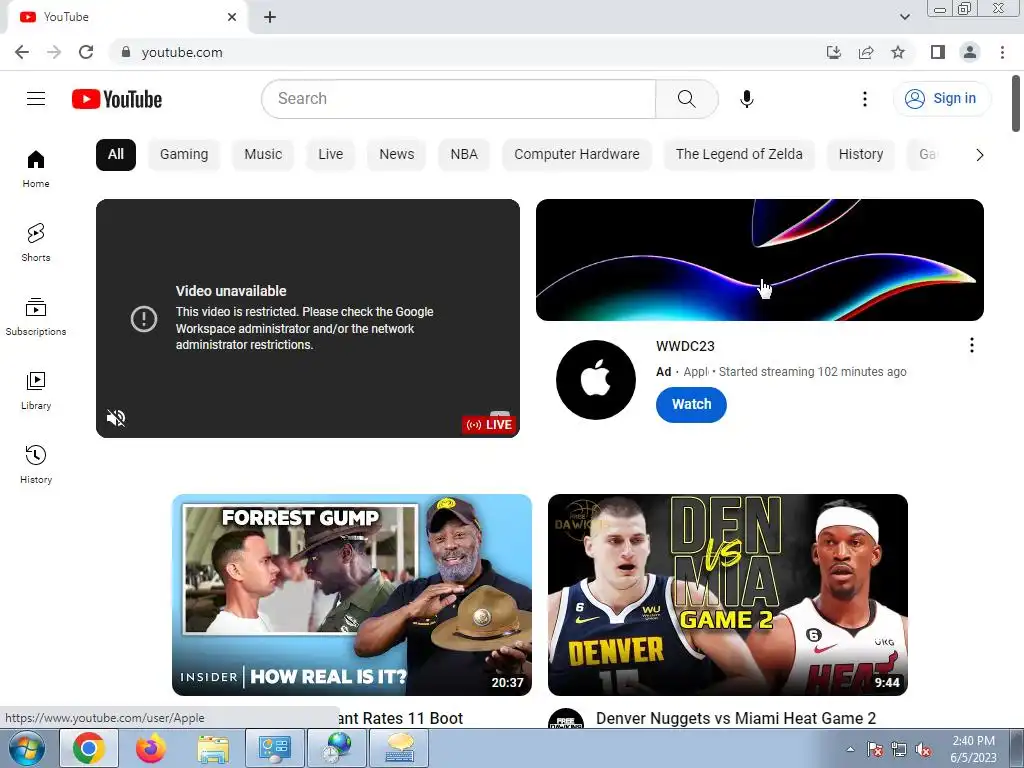Viewport: 1024px width, 768px height.
Task: Select the News filter chip
Action: [396, 155]
